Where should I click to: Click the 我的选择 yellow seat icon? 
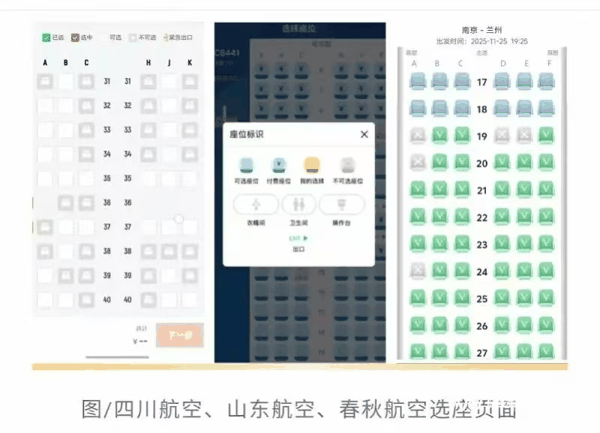tap(312, 166)
